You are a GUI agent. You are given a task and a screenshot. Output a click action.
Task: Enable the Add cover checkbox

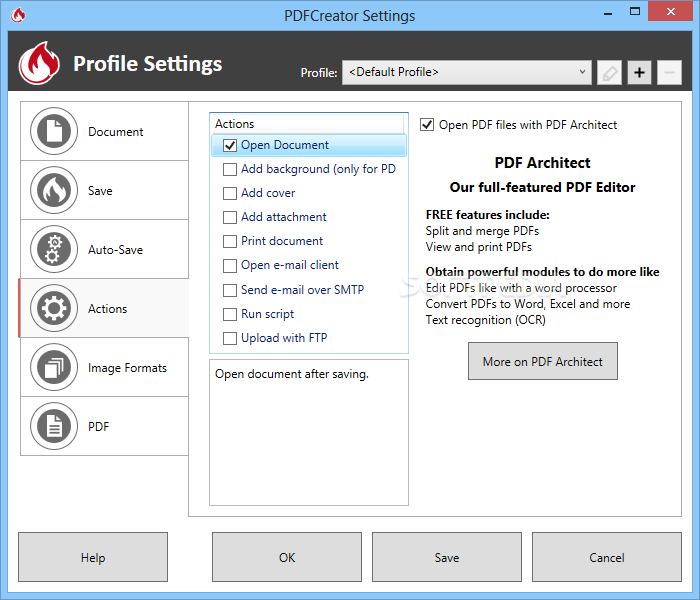tap(230, 193)
